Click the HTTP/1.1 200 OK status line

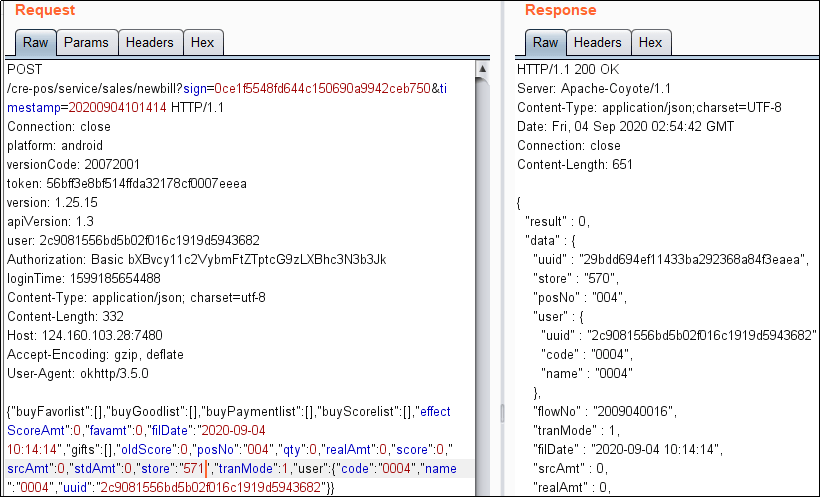pos(566,69)
